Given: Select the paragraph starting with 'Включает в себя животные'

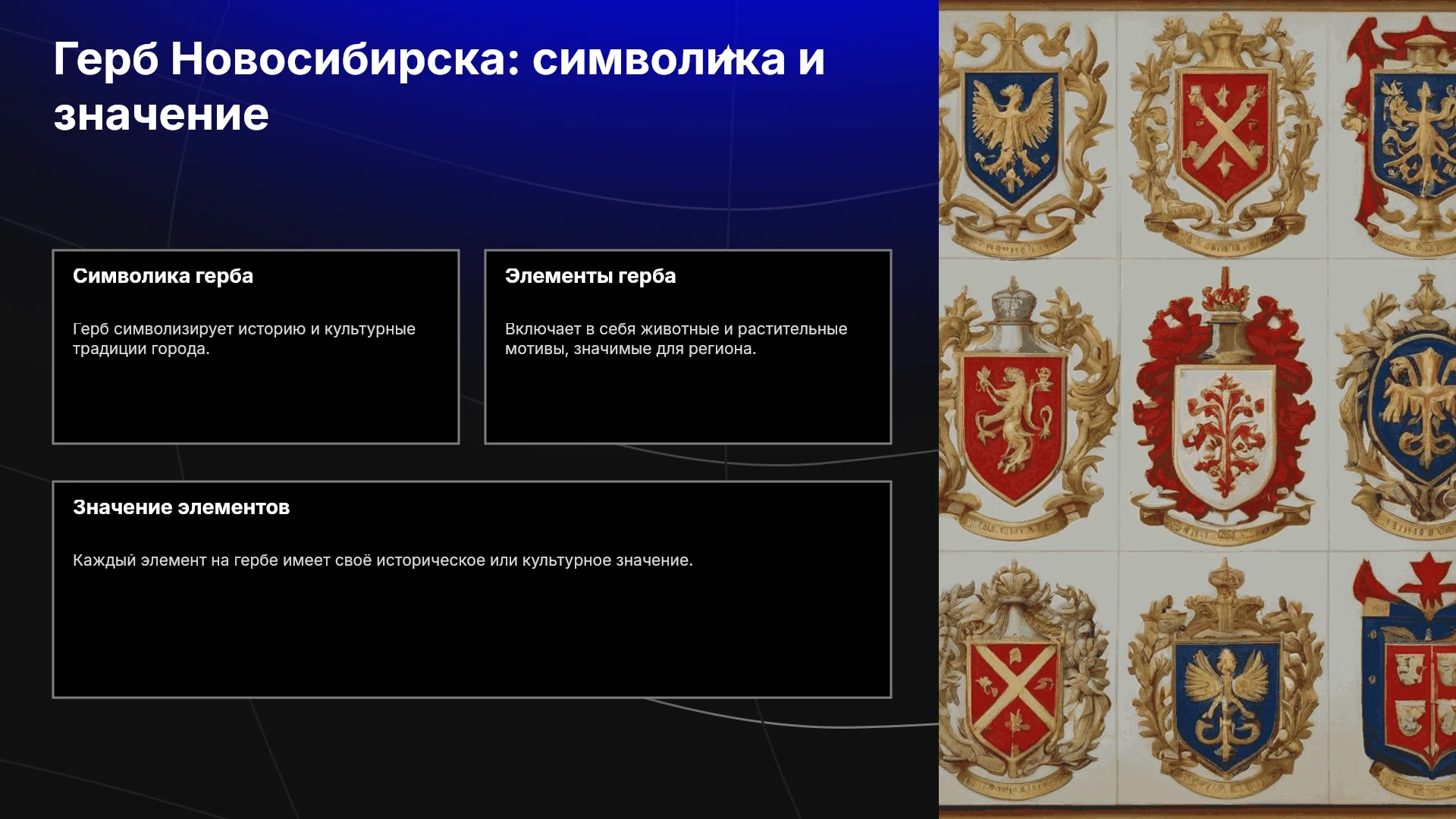Looking at the screenshot, I should 676,339.
